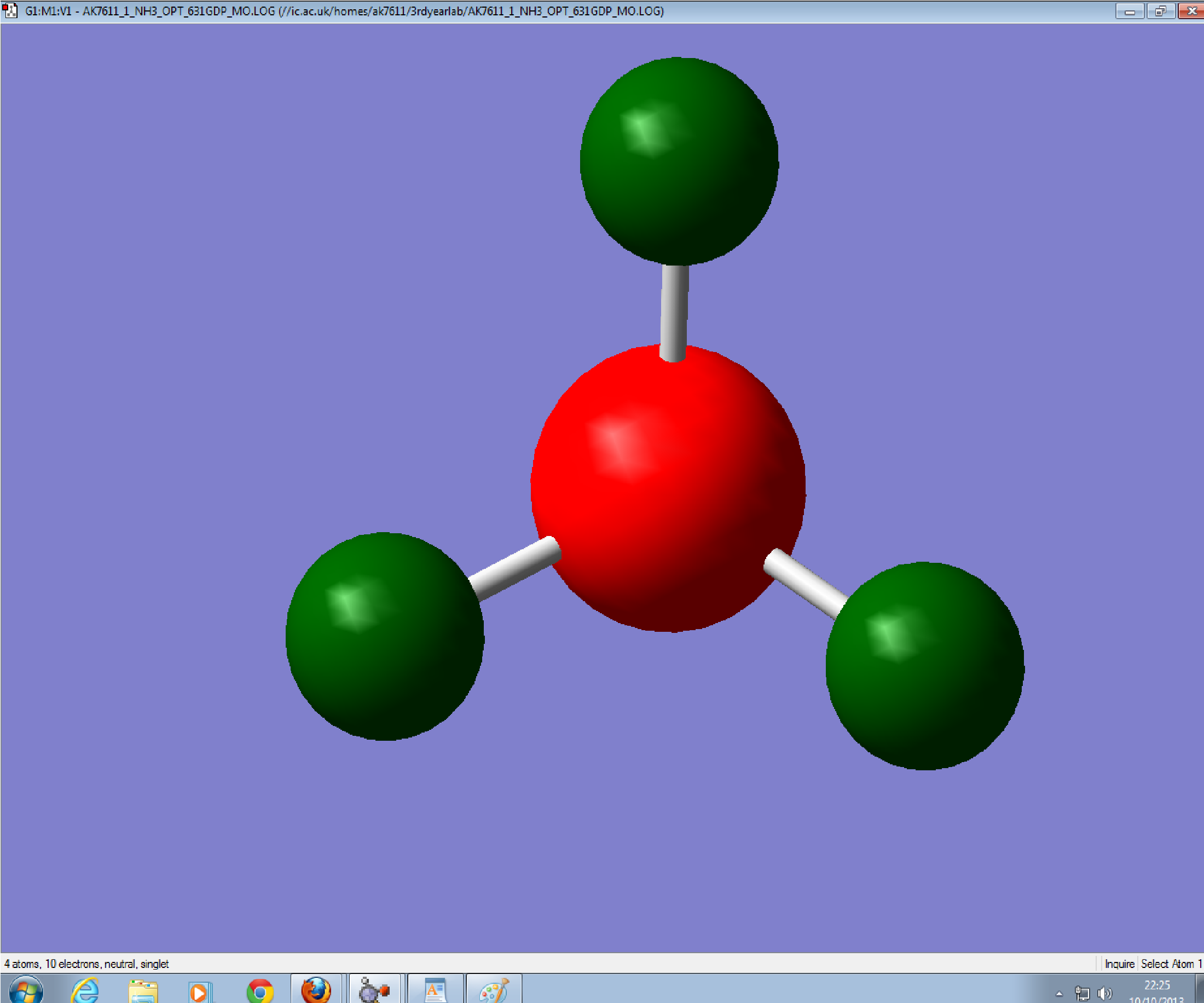The height and width of the screenshot is (1003, 1204).
Task: Launch Google Chrome from taskbar
Action: pyautogui.click(x=260, y=990)
